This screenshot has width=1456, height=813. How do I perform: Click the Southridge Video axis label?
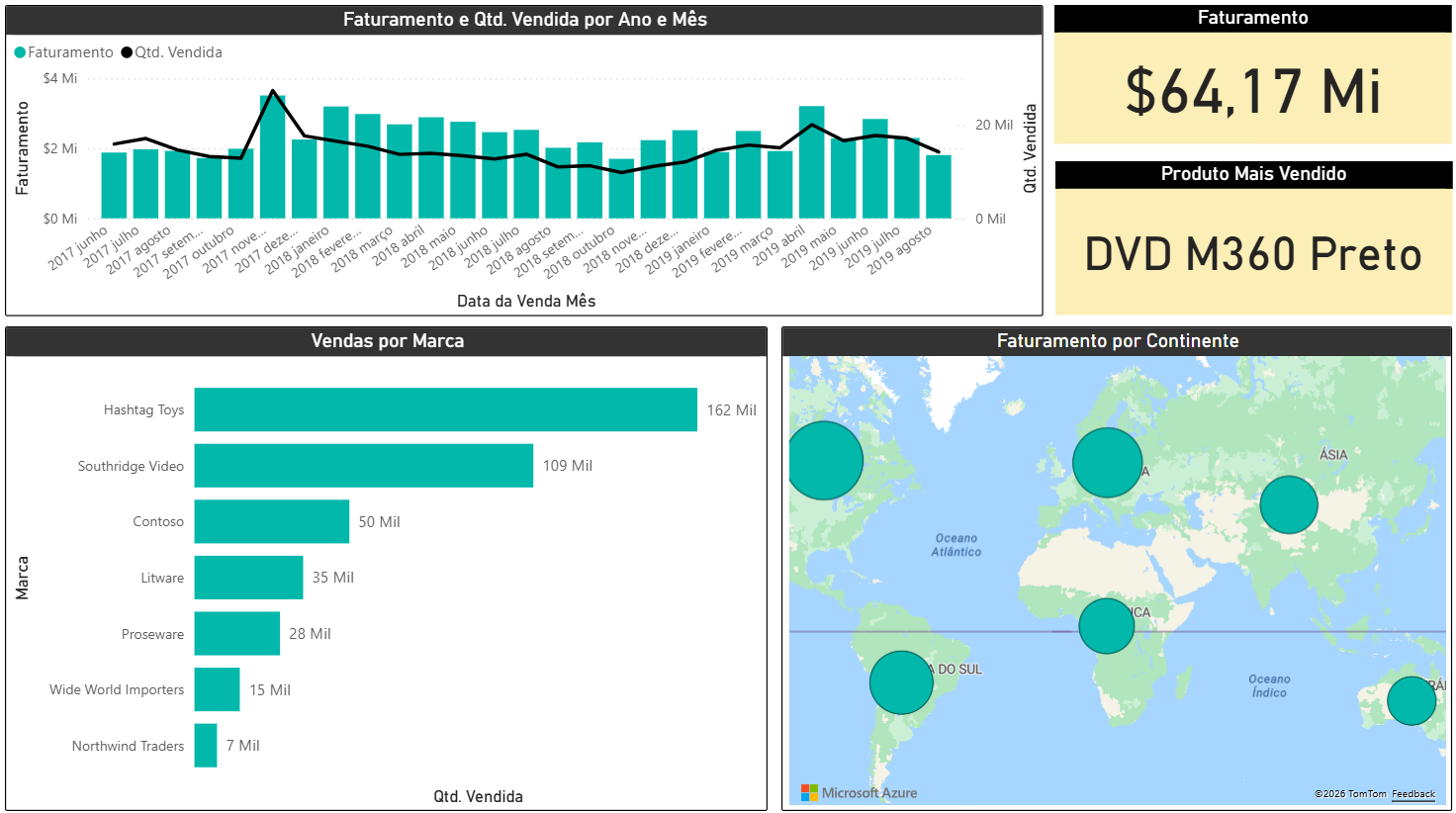point(131,466)
